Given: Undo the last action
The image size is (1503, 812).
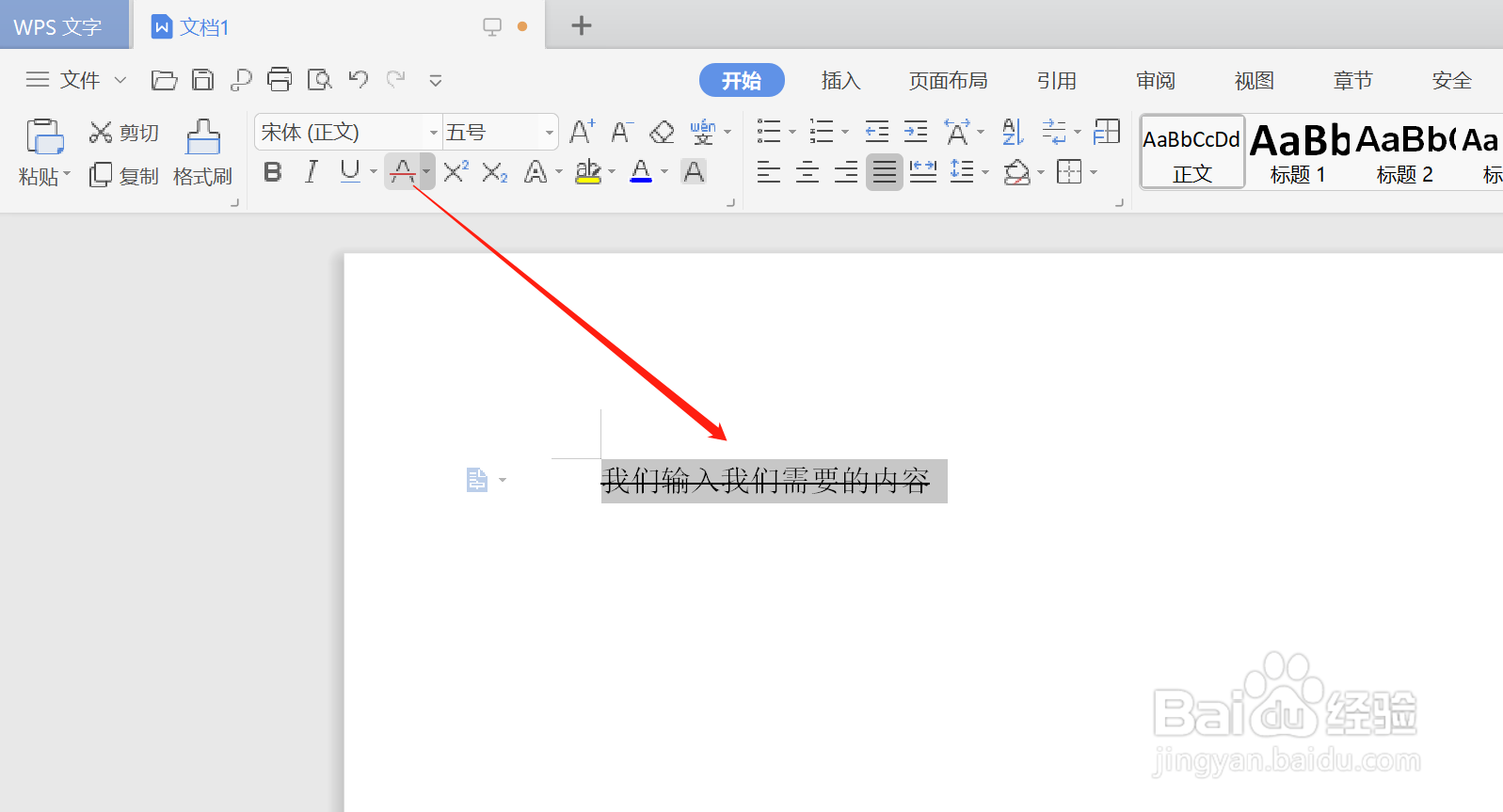Looking at the screenshot, I should [x=358, y=79].
